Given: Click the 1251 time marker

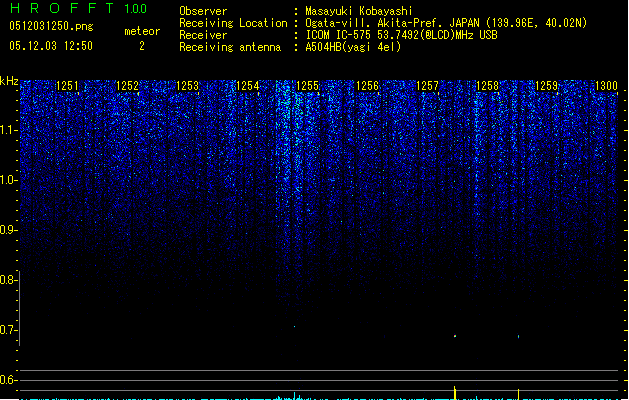Looking at the screenshot, I should coord(67,86).
